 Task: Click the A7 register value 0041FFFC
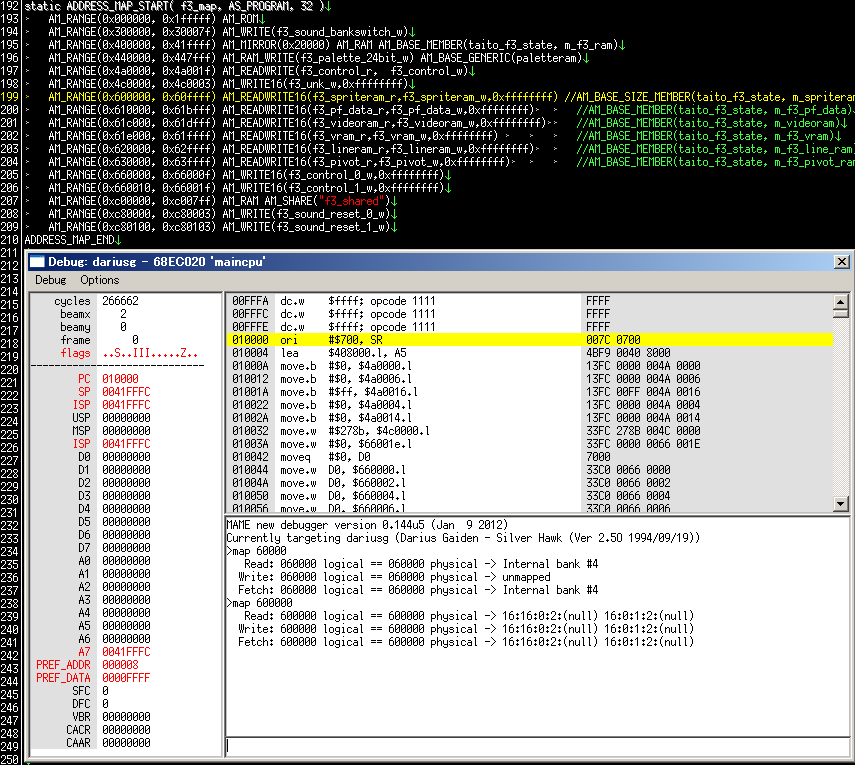pos(125,651)
